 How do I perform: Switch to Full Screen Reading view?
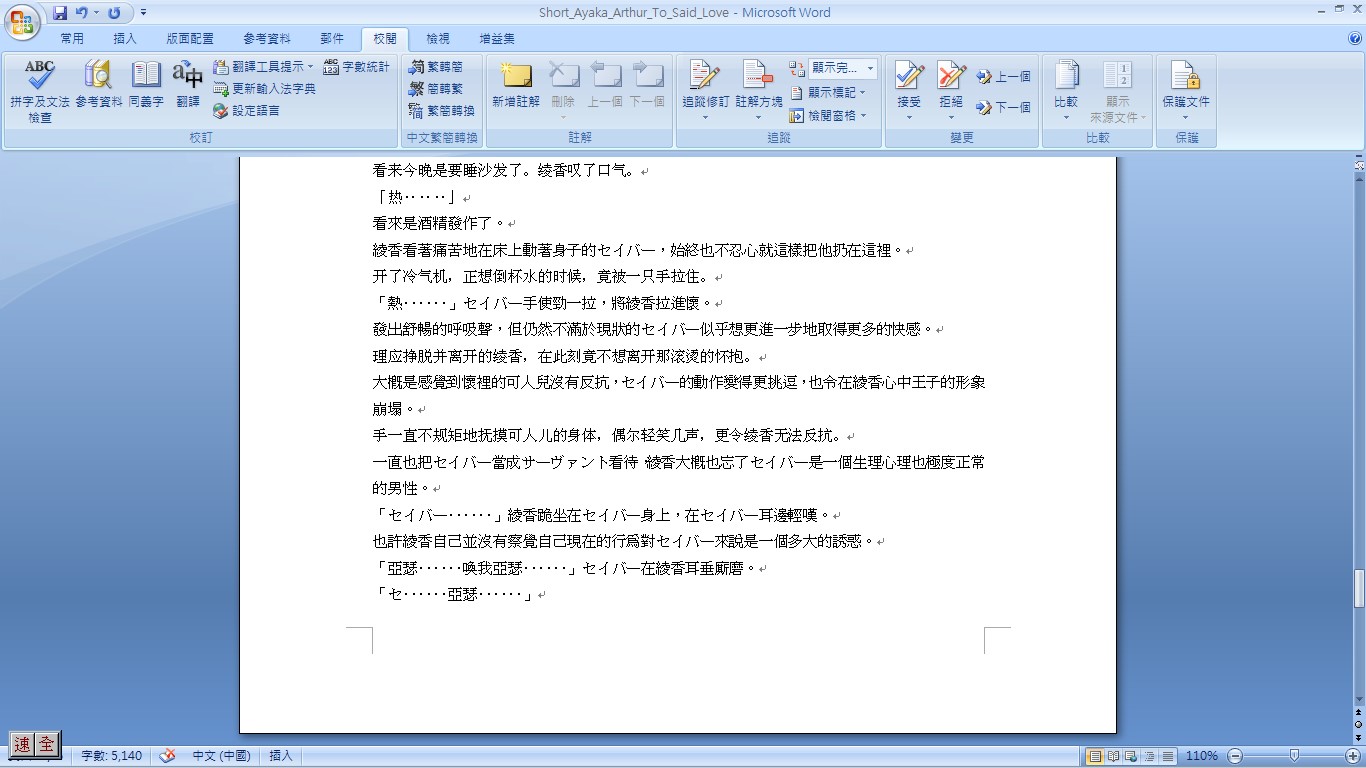(1113, 756)
